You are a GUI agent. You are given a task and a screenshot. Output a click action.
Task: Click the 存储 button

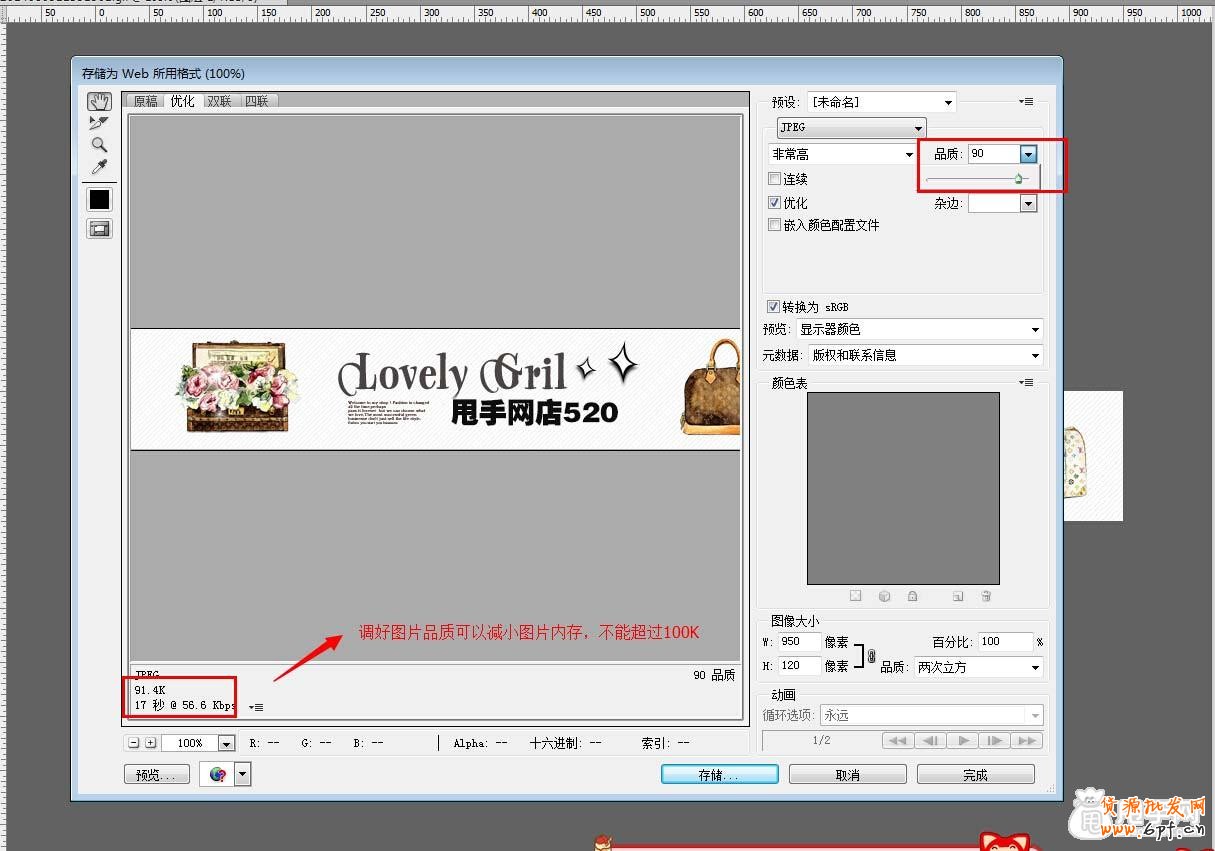point(719,773)
